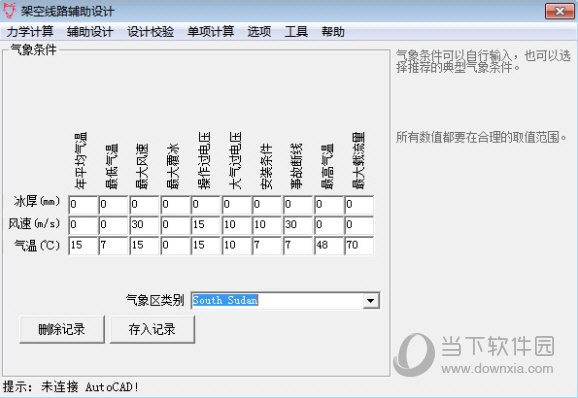The image size is (578, 398).
Task: Open the 设计校验 menu
Action: point(150,32)
